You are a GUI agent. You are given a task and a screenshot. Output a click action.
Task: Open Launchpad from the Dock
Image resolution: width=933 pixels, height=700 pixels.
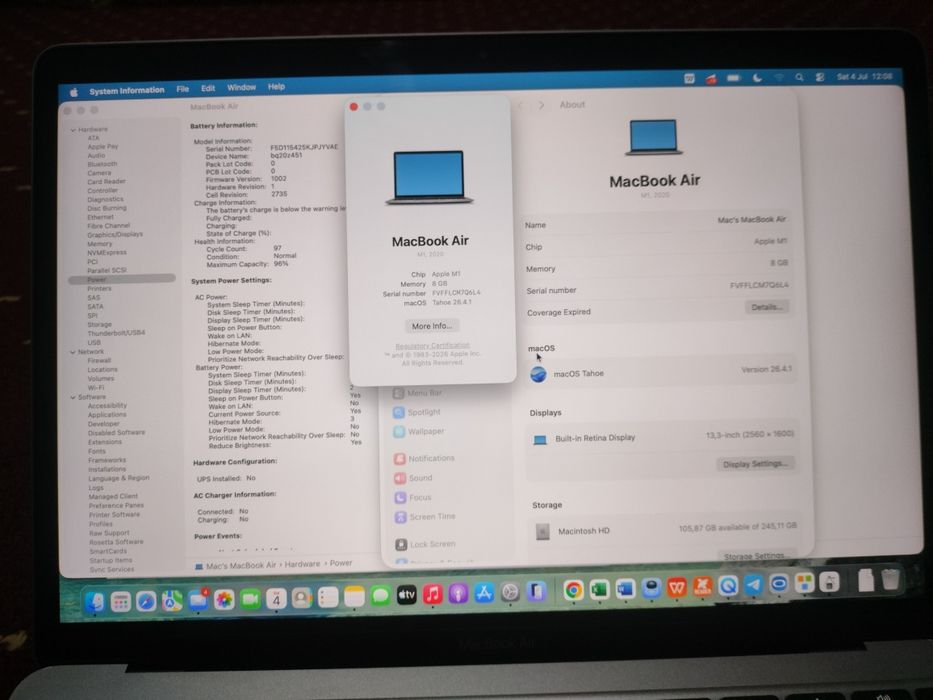pyautogui.click(x=121, y=602)
